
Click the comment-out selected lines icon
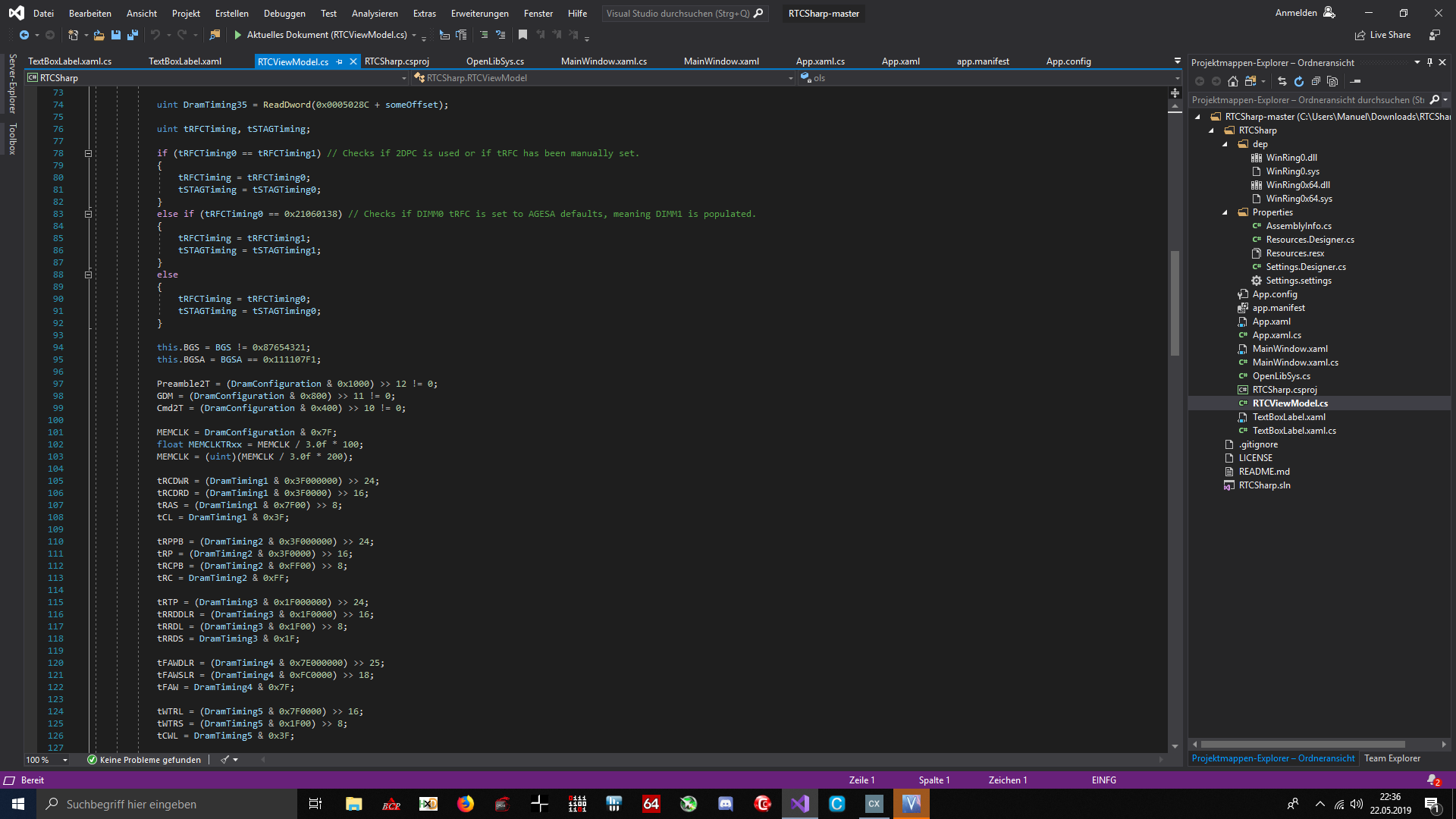[x=484, y=35]
